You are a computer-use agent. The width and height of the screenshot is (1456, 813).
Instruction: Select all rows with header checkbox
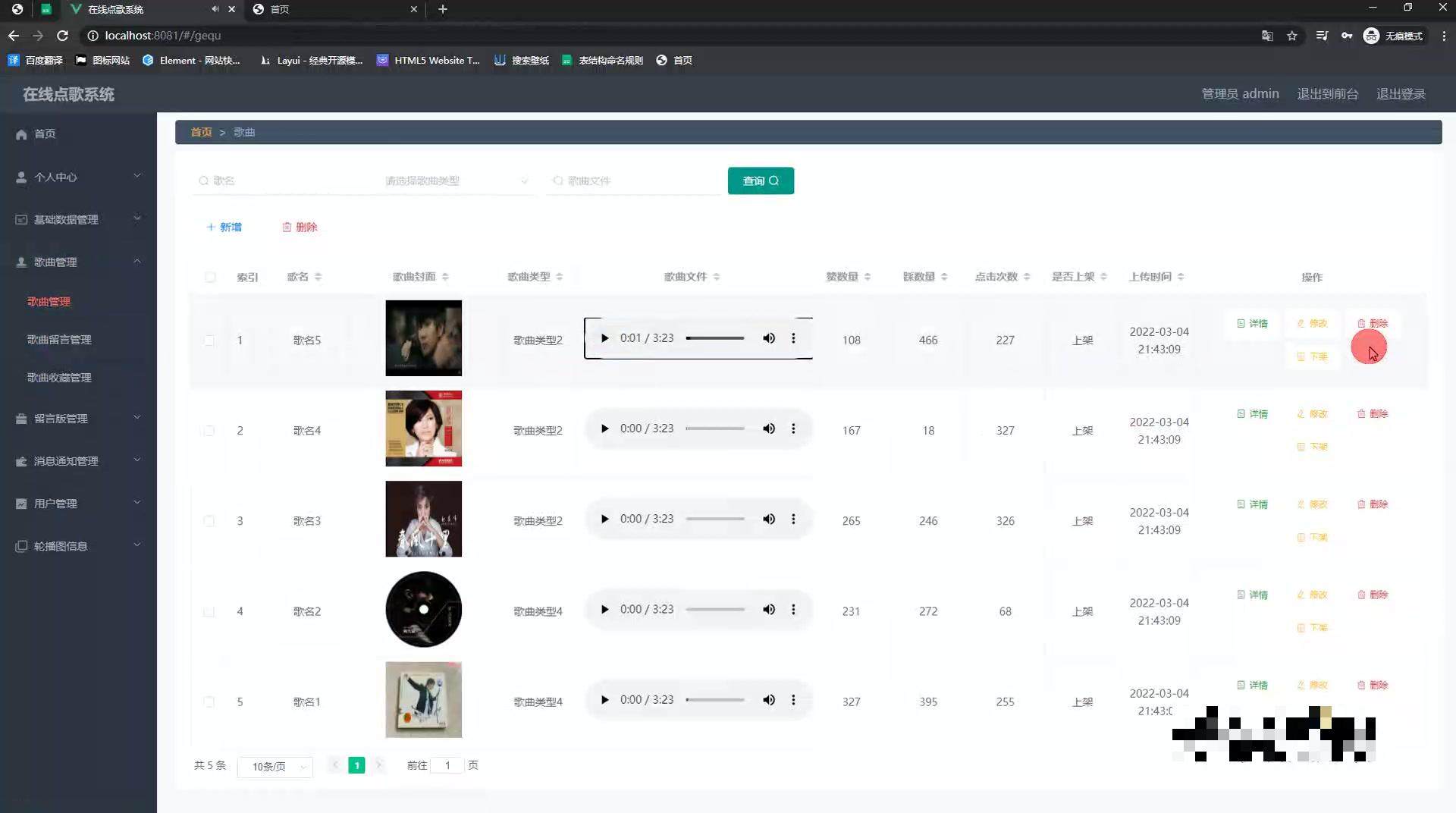[x=210, y=277]
